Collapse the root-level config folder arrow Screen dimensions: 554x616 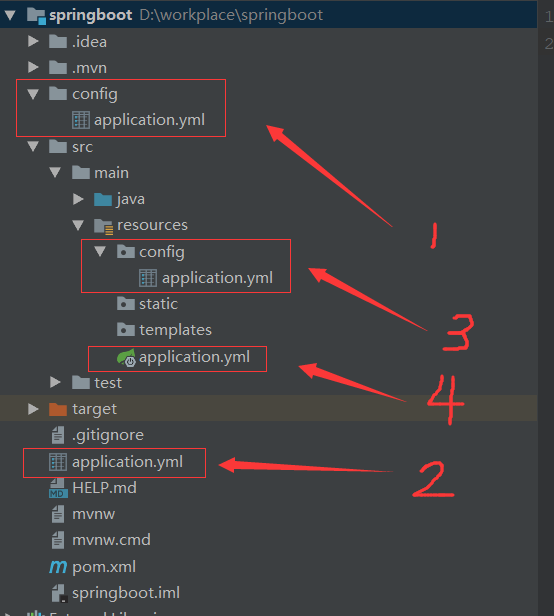point(33,94)
